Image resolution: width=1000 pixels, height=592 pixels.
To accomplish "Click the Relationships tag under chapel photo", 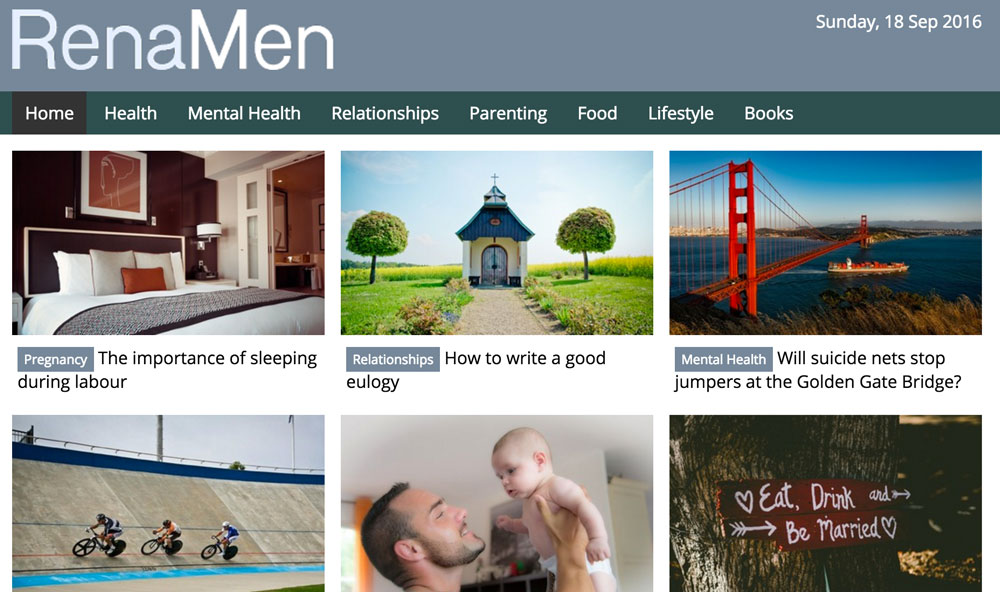I will [x=393, y=359].
